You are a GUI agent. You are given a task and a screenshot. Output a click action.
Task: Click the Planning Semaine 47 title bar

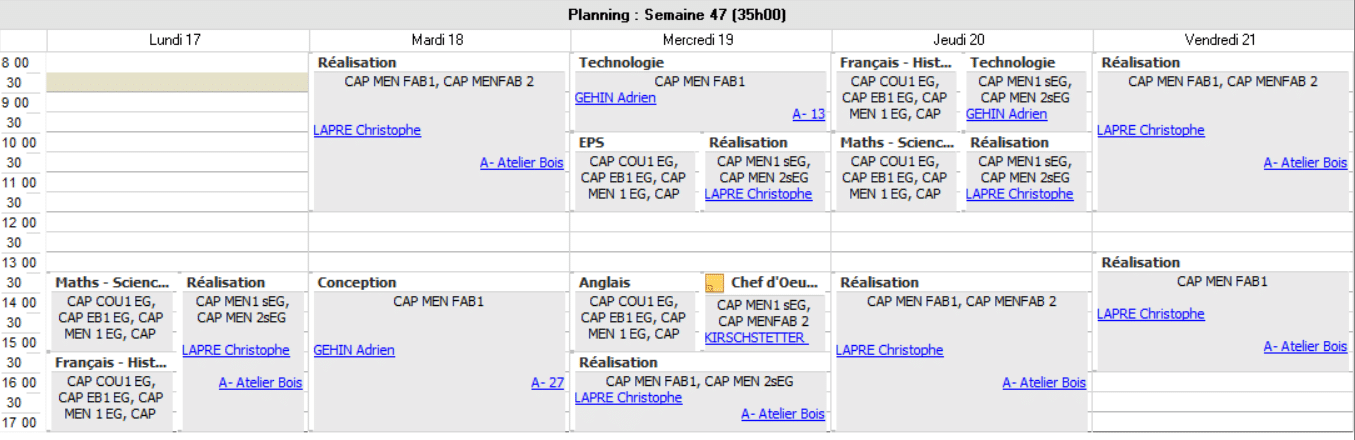click(679, 14)
